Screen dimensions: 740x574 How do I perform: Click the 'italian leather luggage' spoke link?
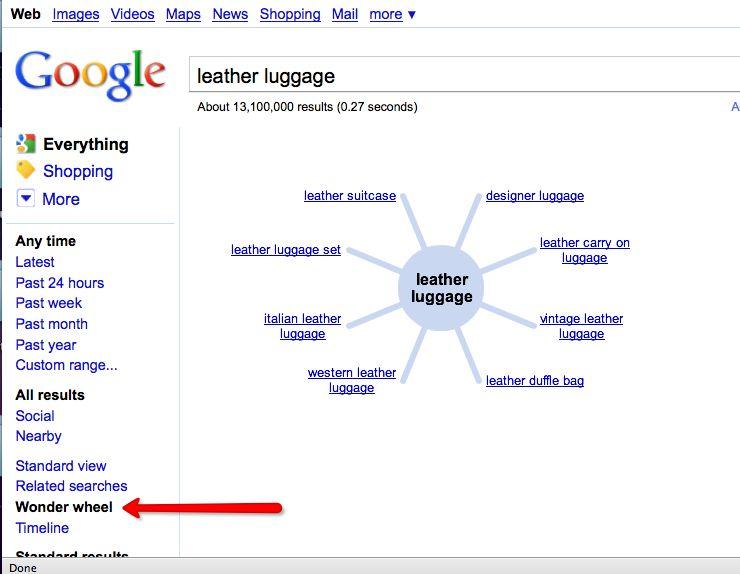[302, 326]
